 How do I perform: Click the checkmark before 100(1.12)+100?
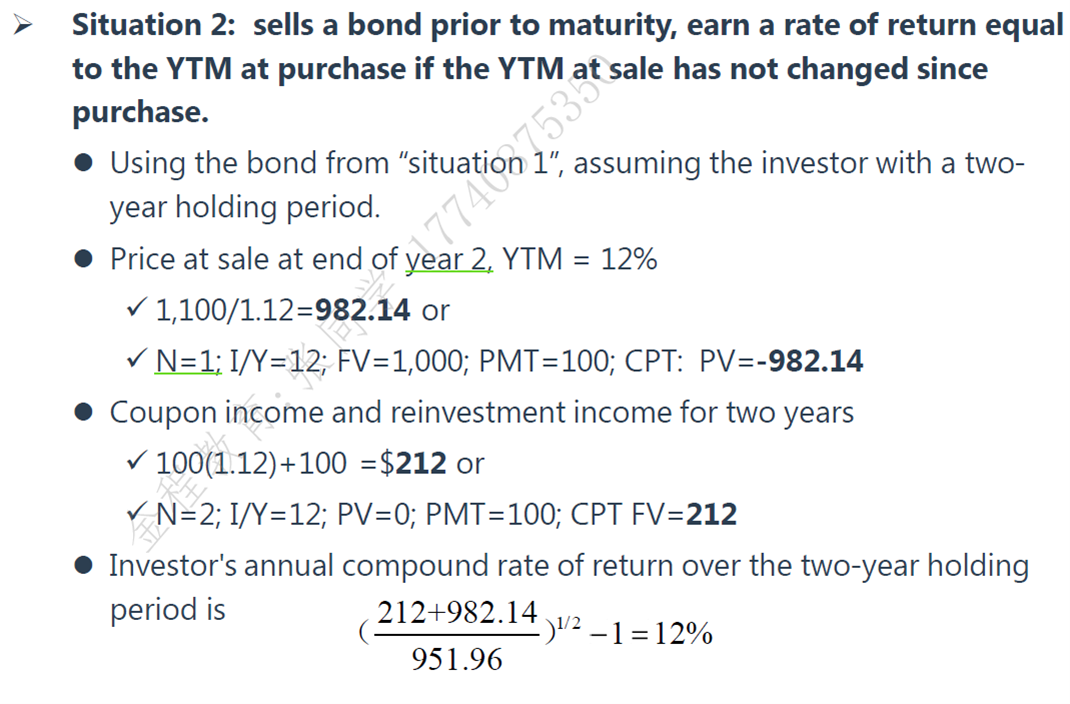coord(136,461)
